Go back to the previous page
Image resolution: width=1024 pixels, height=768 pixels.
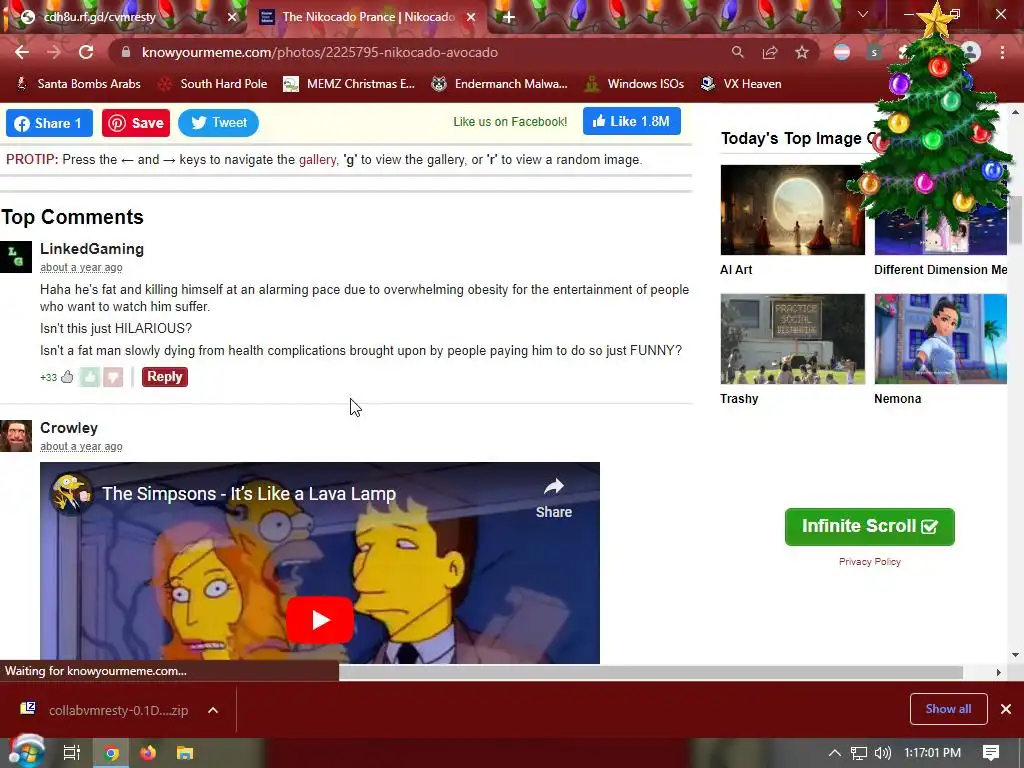tap(22, 52)
